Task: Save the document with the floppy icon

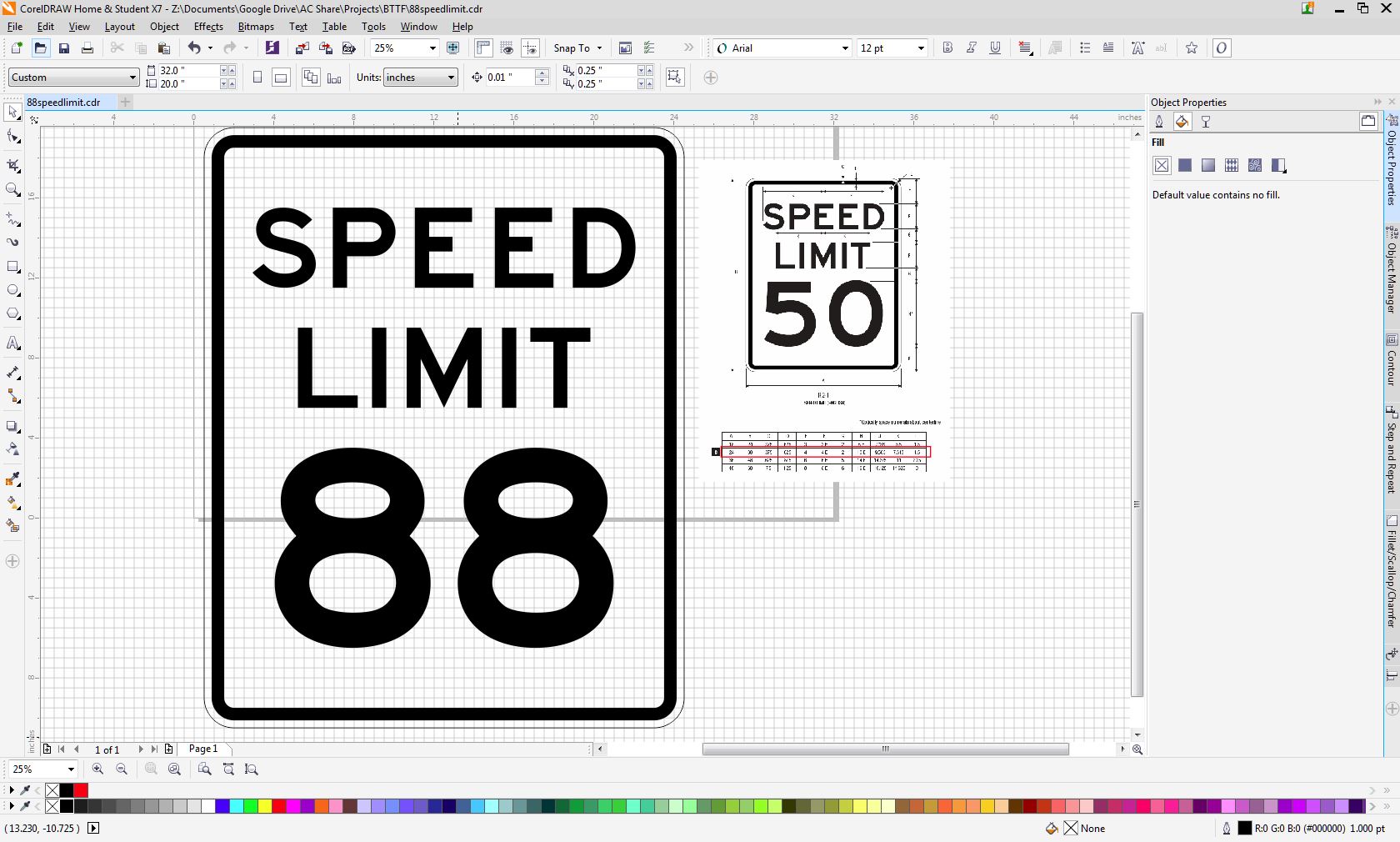Action: point(63,48)
